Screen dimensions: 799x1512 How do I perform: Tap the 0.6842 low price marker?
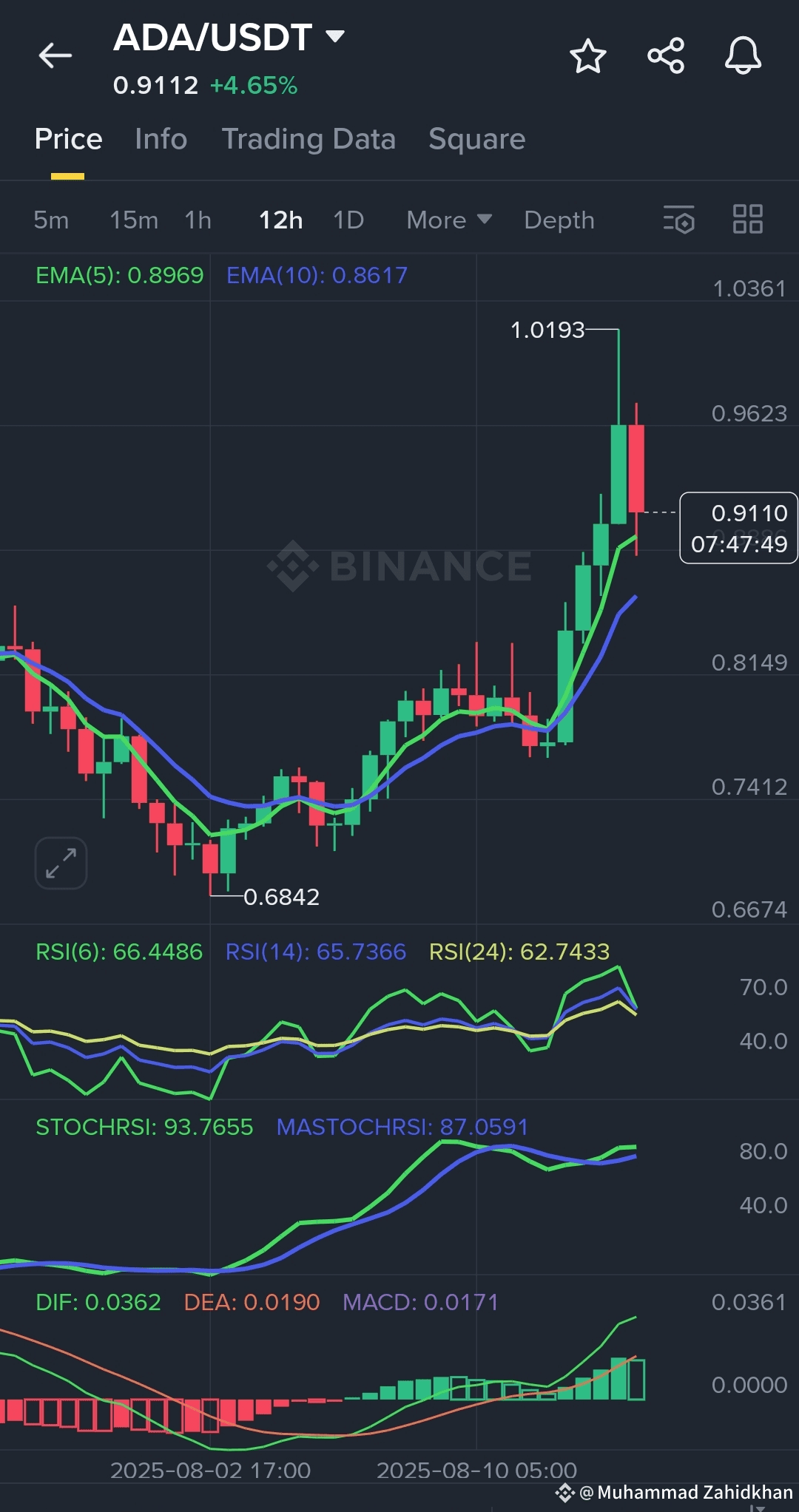(281, 897)
